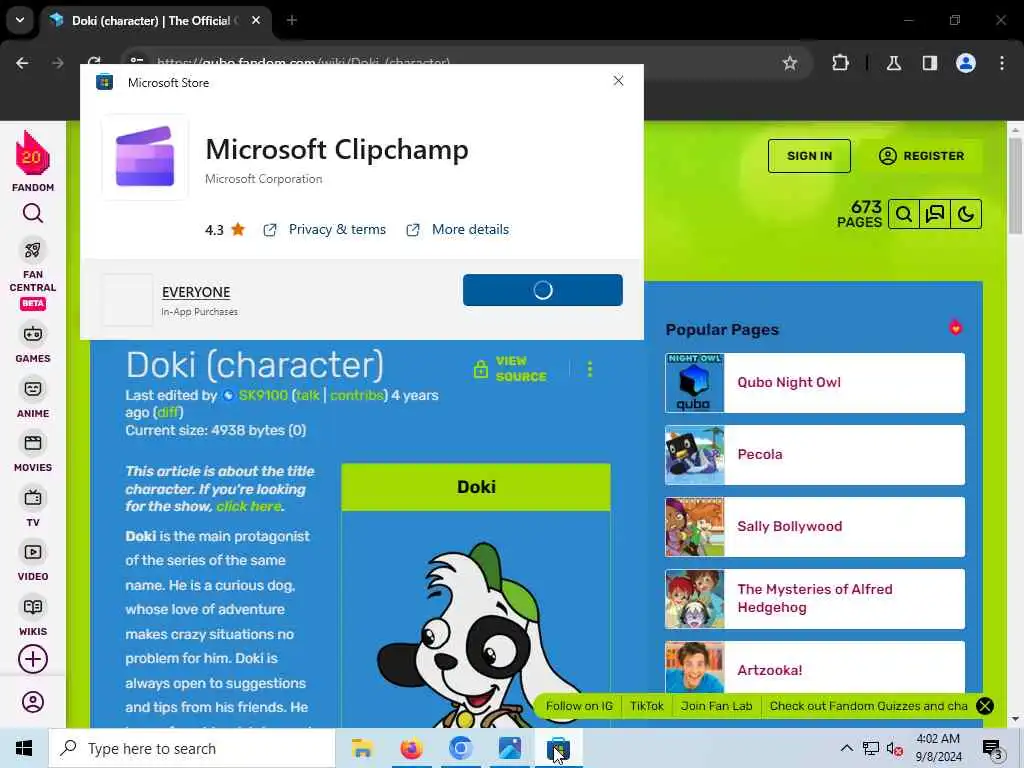Open the contribs link
1024x768 pixels.
357,395
